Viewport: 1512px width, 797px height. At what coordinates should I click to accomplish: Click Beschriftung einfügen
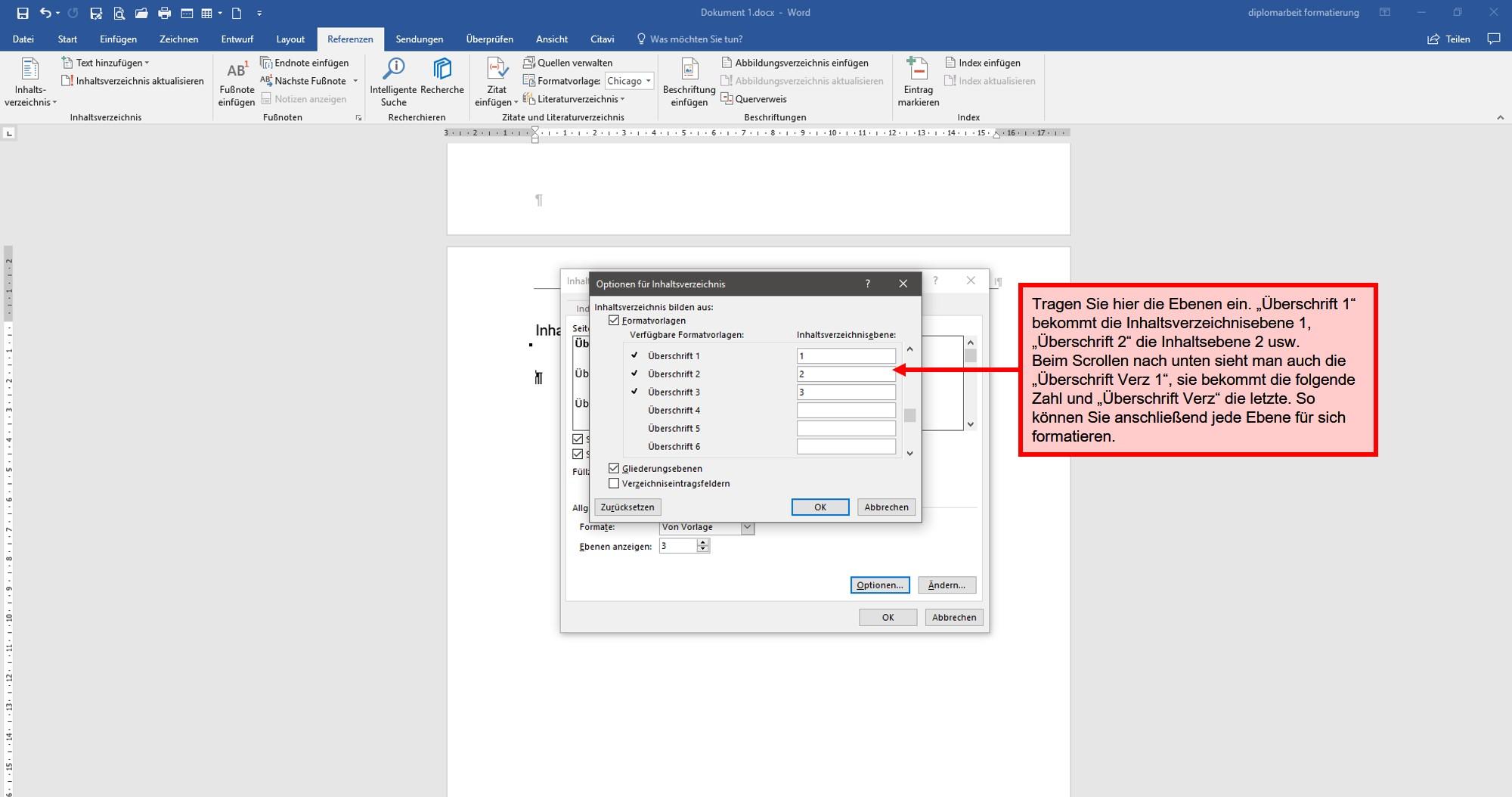pos(689,82)
